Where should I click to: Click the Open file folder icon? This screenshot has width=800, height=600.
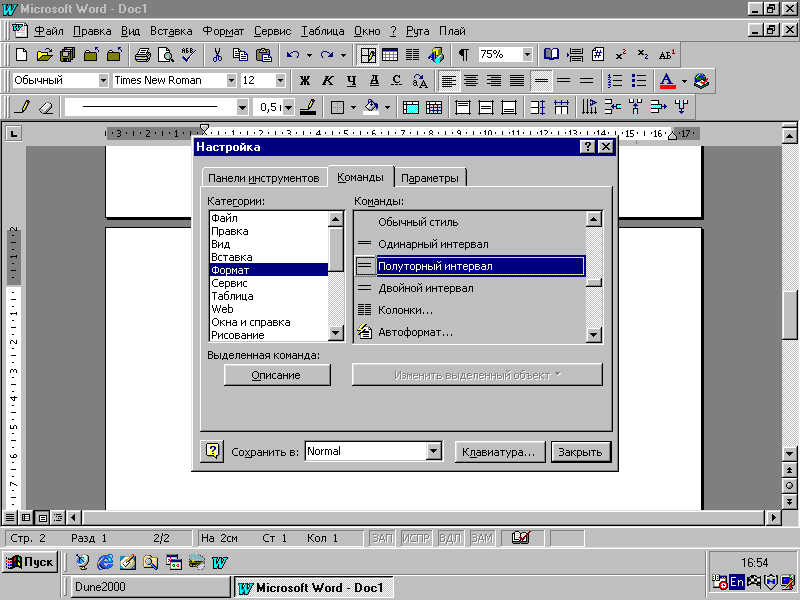(44, 55)
